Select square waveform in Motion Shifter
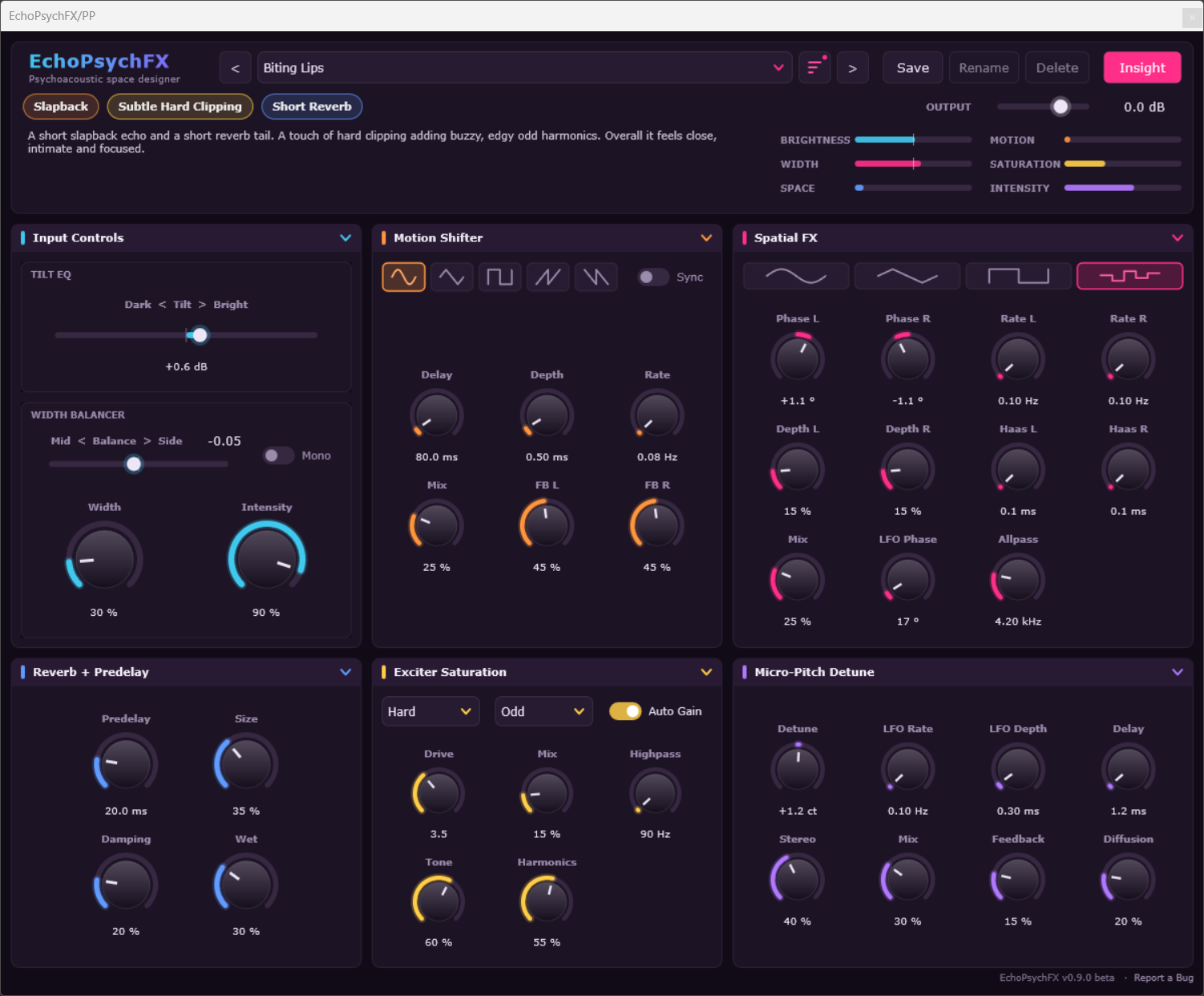The image size is (1204, 996). [499, 277]
